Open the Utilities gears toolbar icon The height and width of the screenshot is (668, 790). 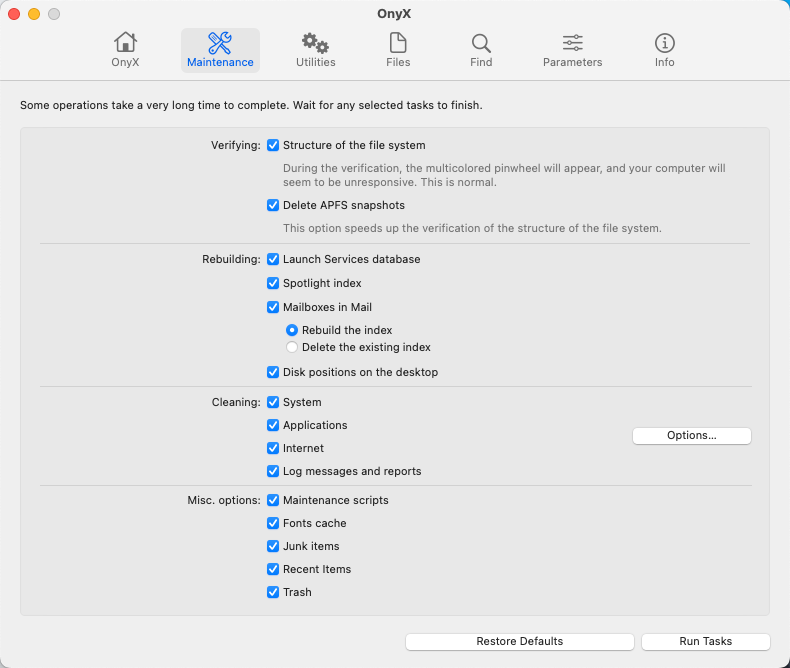coord(315,50)
